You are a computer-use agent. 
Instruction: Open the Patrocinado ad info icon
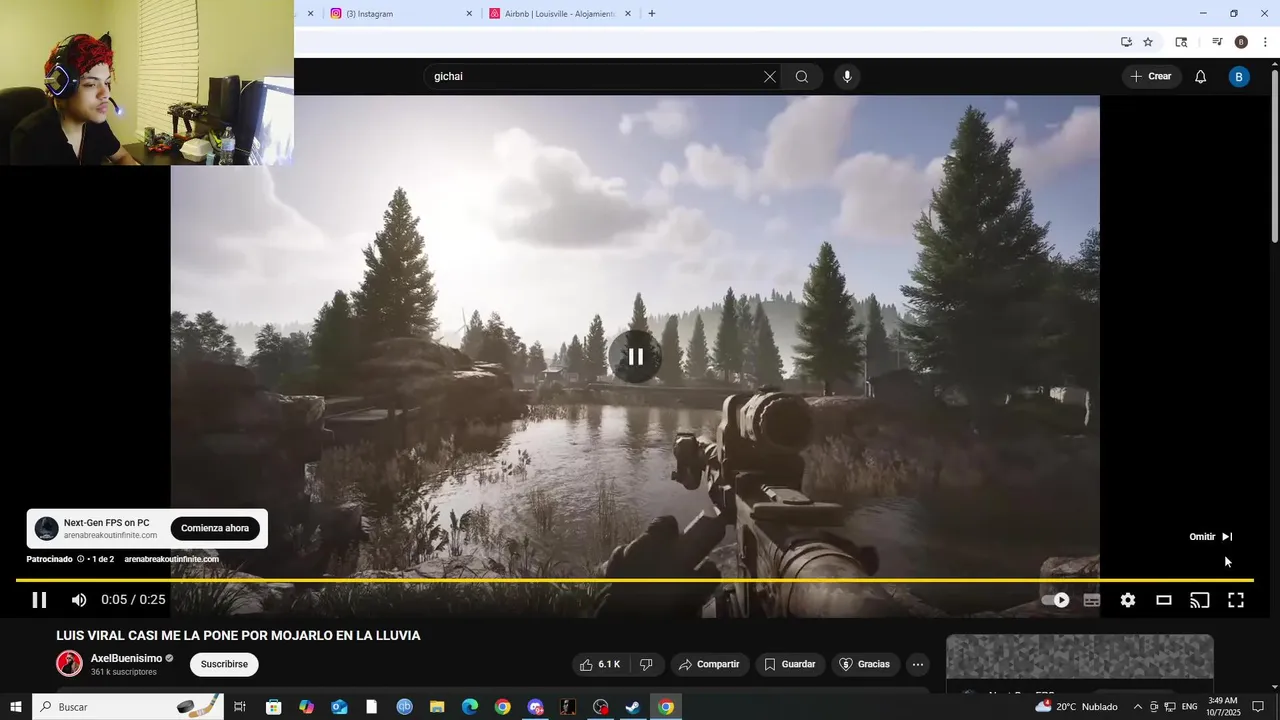pos(81,559)
